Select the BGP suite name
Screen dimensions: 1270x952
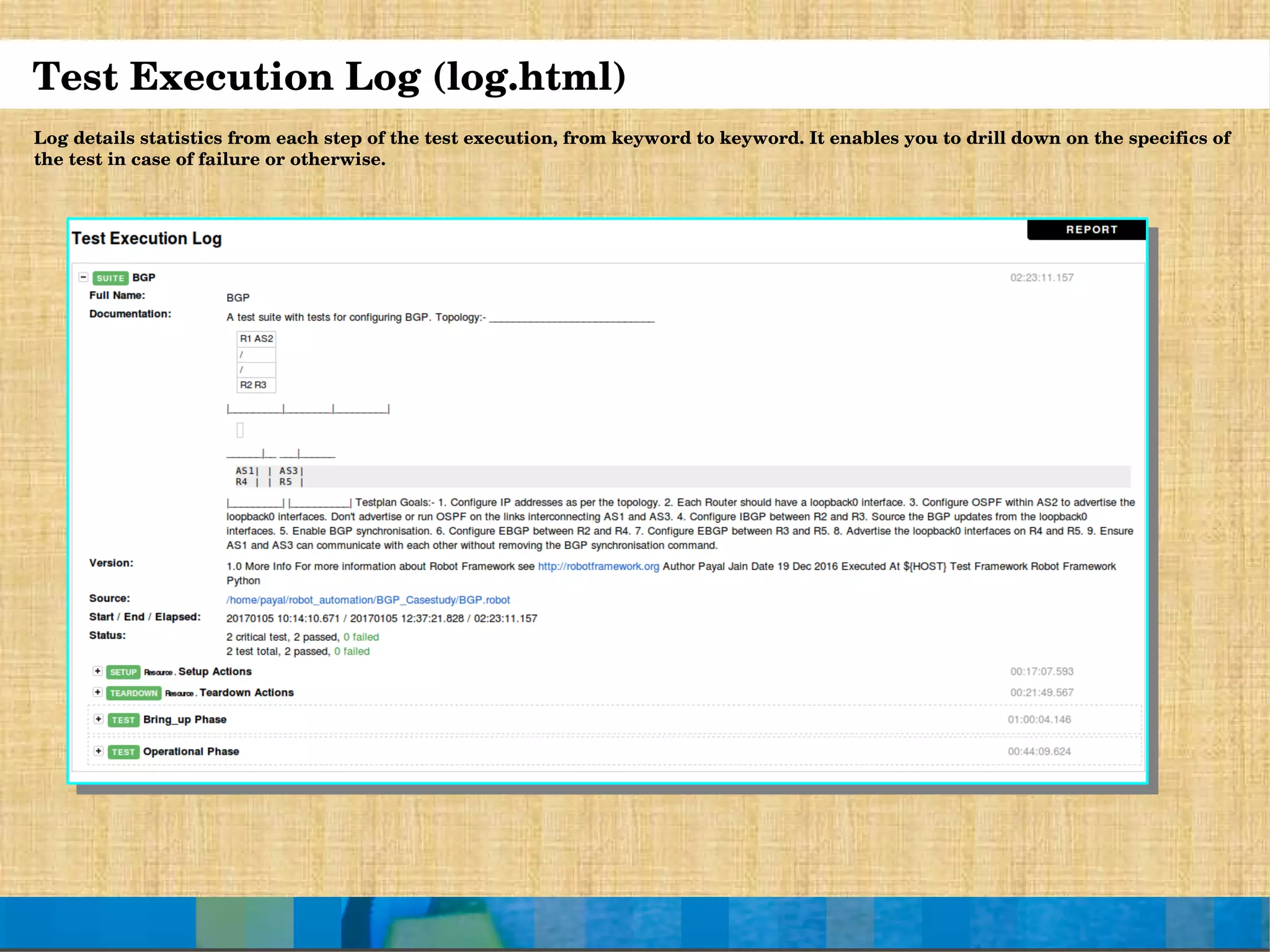144,278
